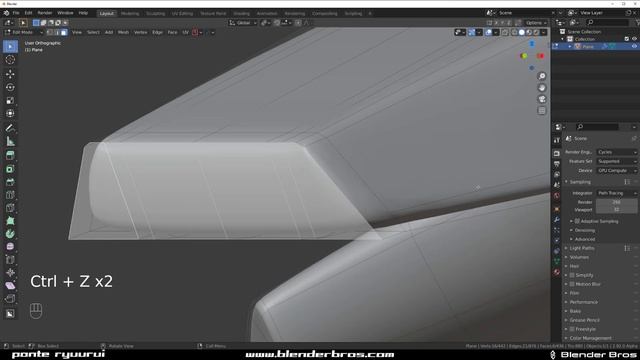Click the viewport pan hand icon
This screenshot has height=360, width=640.
[542, 88]
